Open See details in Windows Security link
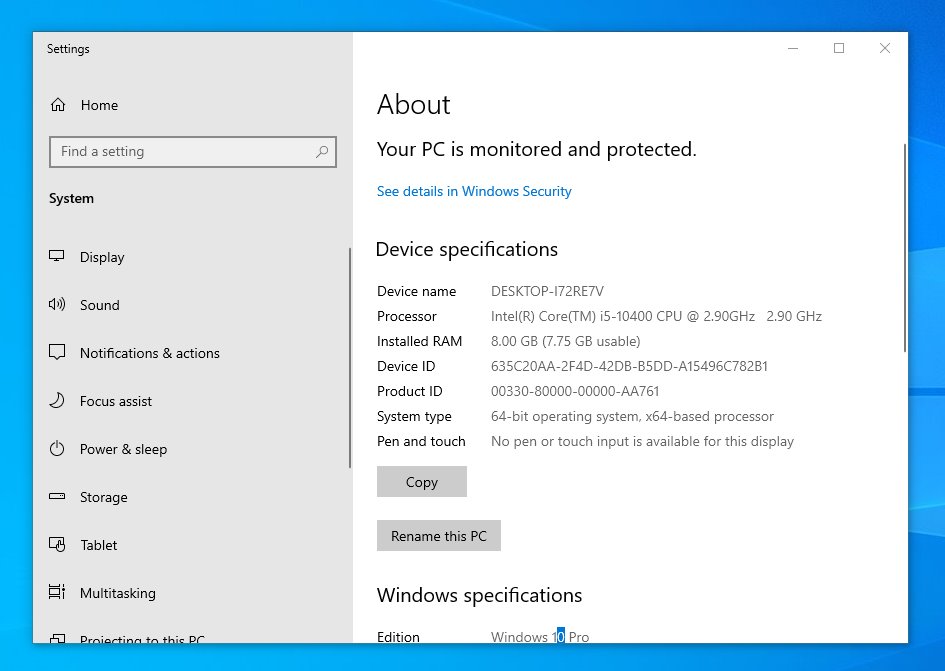The height and width of the screenshot is (671, 945). pyautogui.click(x=474, y=191)
